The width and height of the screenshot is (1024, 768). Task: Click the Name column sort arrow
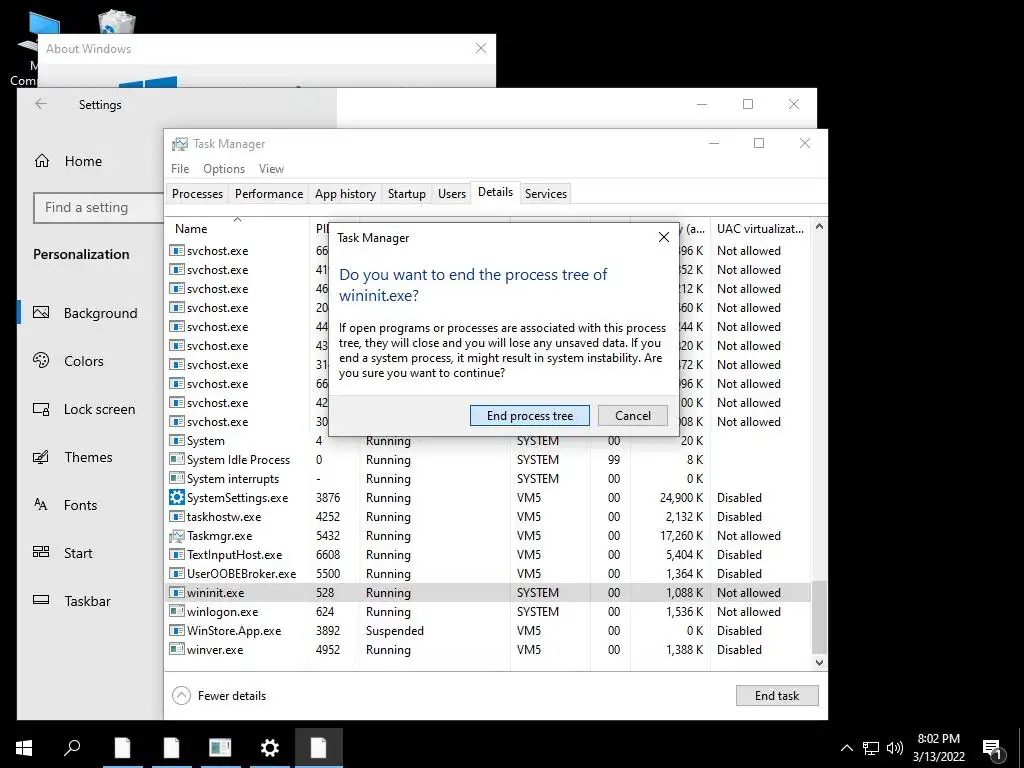pyautogui.click(x=238, y=219)
